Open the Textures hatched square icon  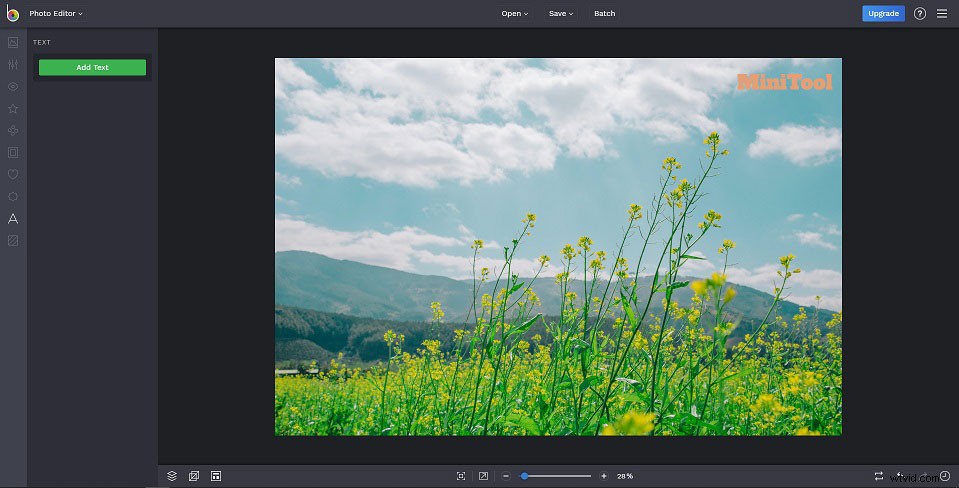coord(13,240)
